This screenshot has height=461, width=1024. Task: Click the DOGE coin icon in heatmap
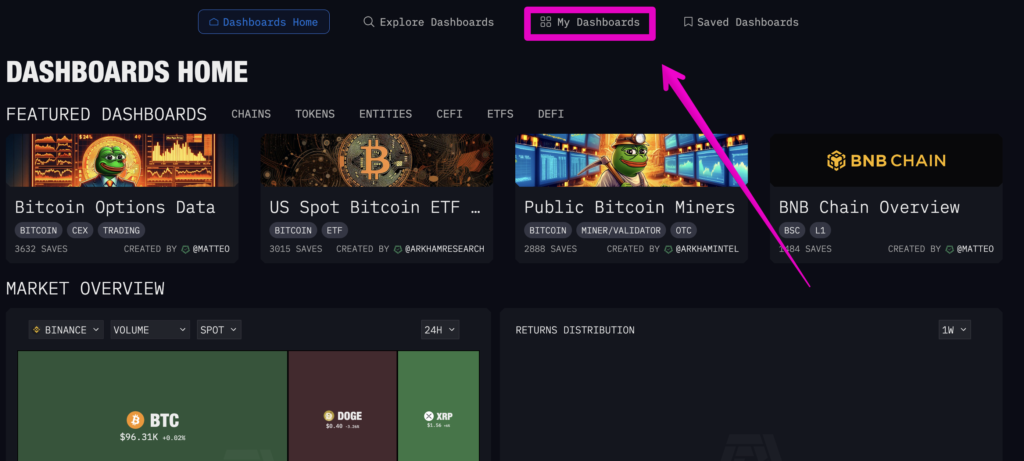[x=327, y=416]
